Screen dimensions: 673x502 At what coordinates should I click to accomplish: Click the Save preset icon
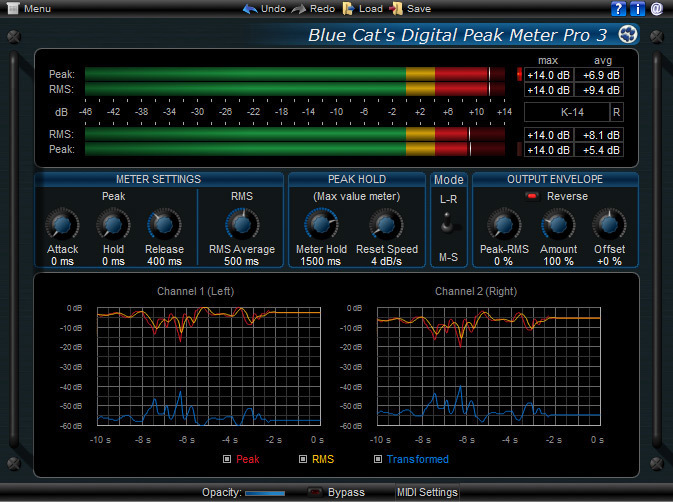point(396,9)
